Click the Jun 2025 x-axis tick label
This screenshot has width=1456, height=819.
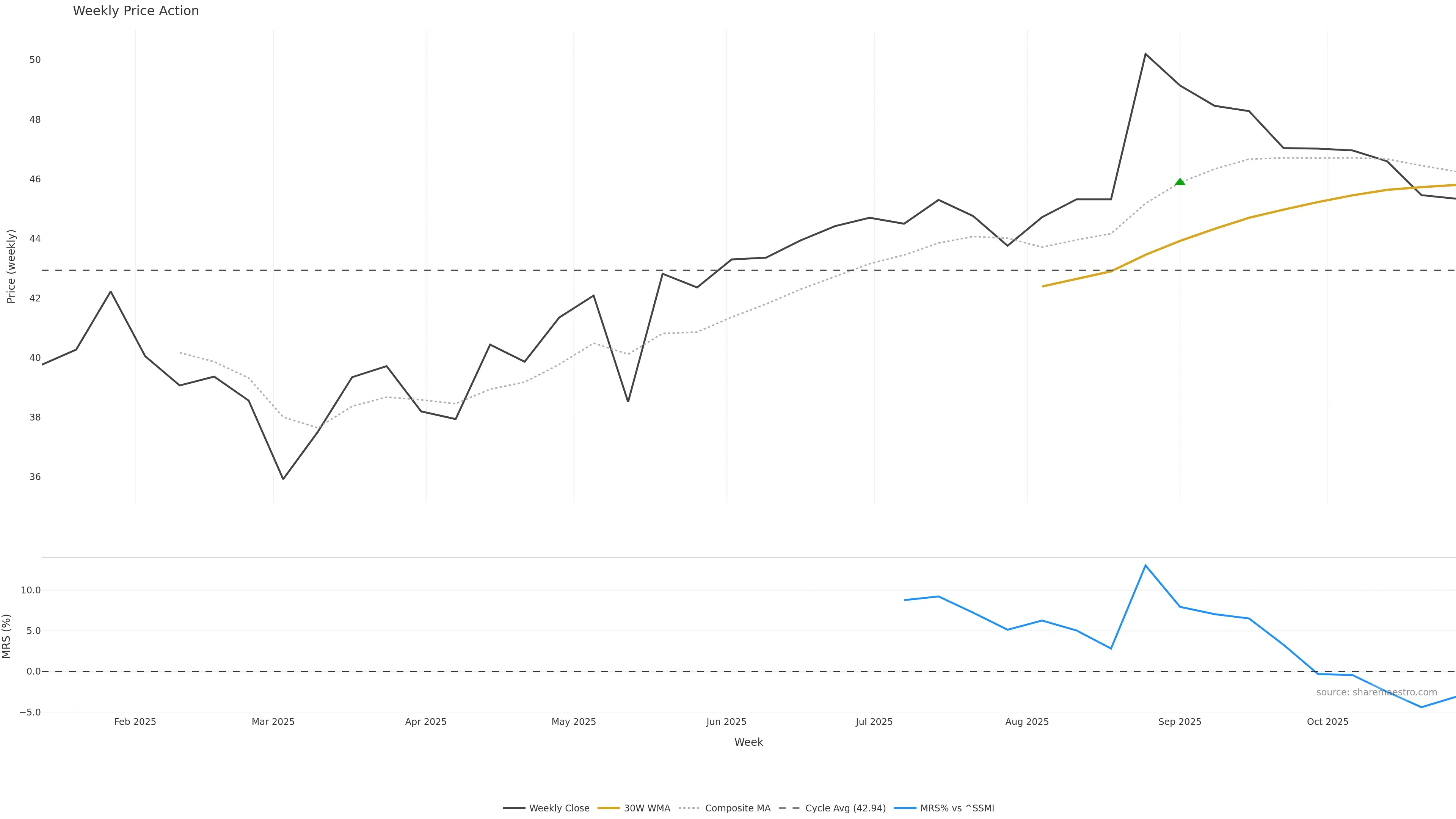[726, 722]
